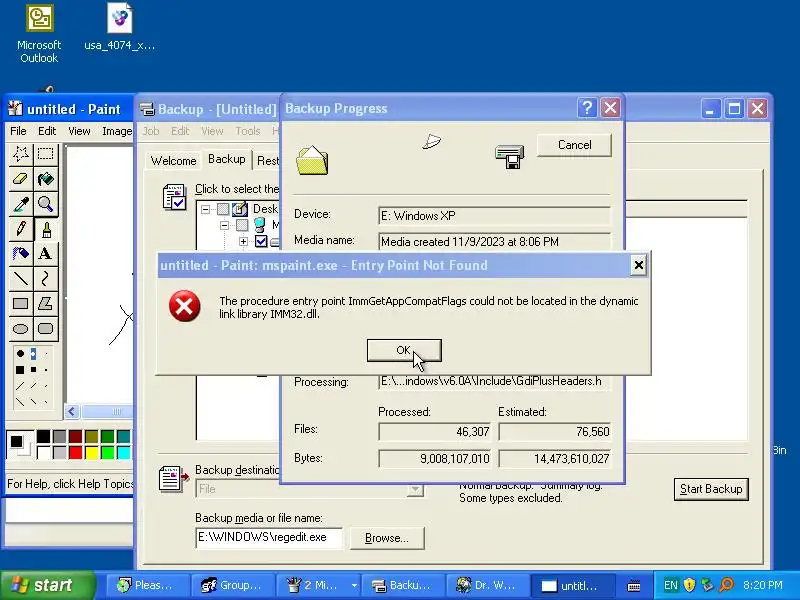The height and width of the screenshot is (600, 800).
Task: Open the grouped 2 Mi... taskbar dropdown arrow
Action: click(x=354, y=585)
